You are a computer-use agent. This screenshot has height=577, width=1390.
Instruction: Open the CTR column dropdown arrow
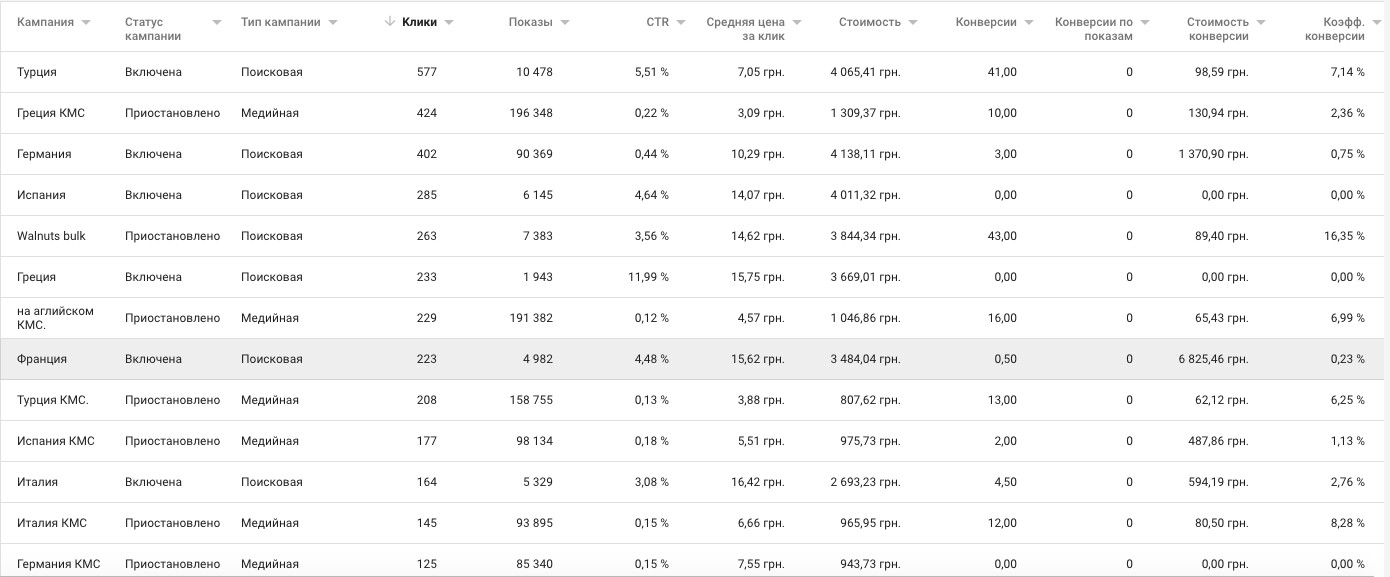(681, 22)
